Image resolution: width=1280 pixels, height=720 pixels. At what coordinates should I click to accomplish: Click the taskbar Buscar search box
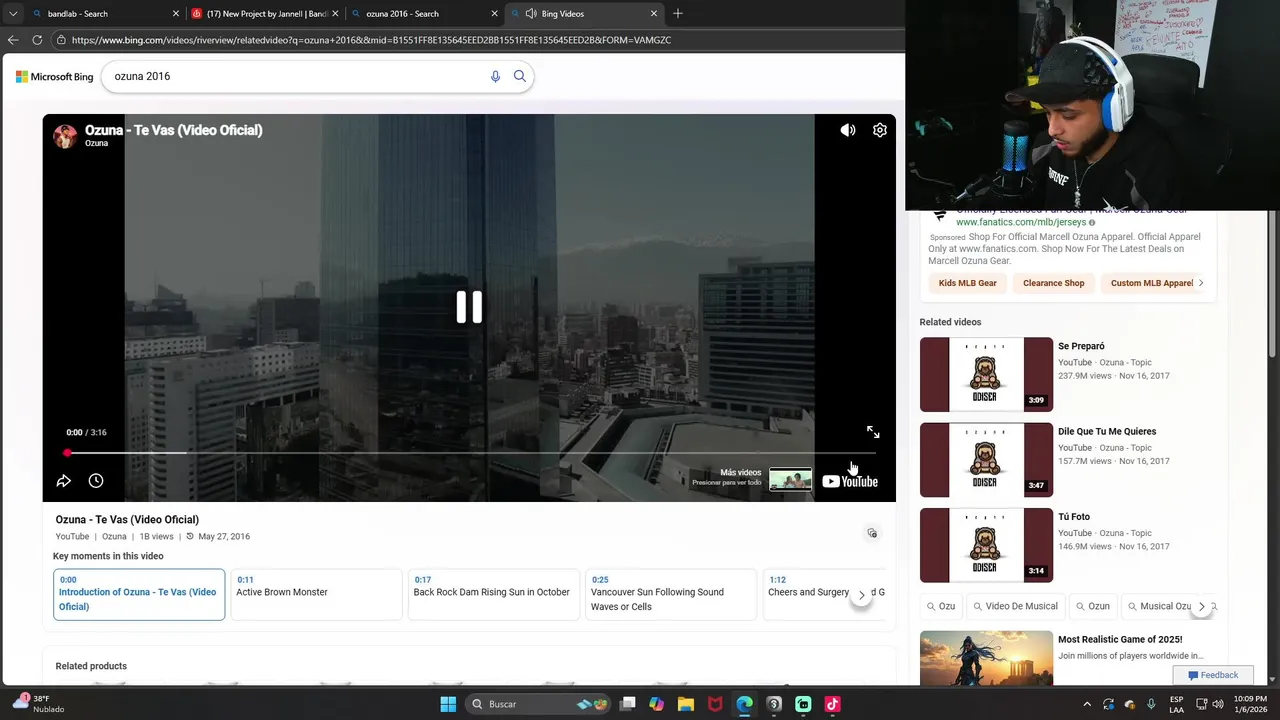point(540,704)
